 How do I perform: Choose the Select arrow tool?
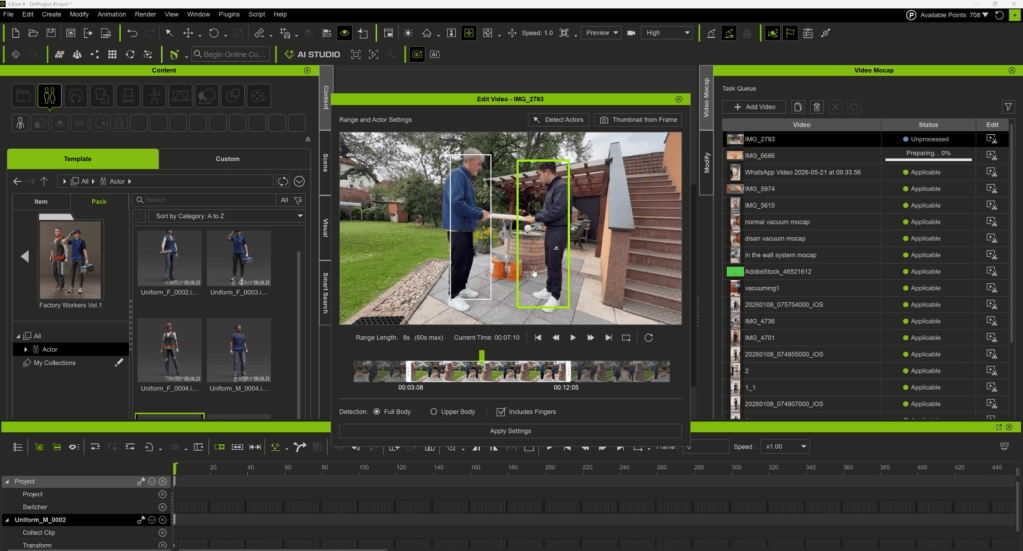(x=169, y=33)
